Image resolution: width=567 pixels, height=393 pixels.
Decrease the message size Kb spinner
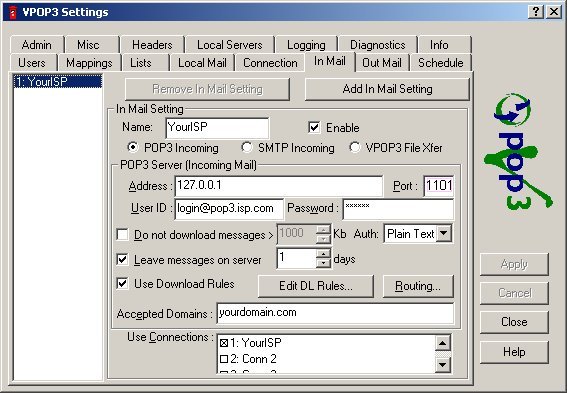pos(323,239)
